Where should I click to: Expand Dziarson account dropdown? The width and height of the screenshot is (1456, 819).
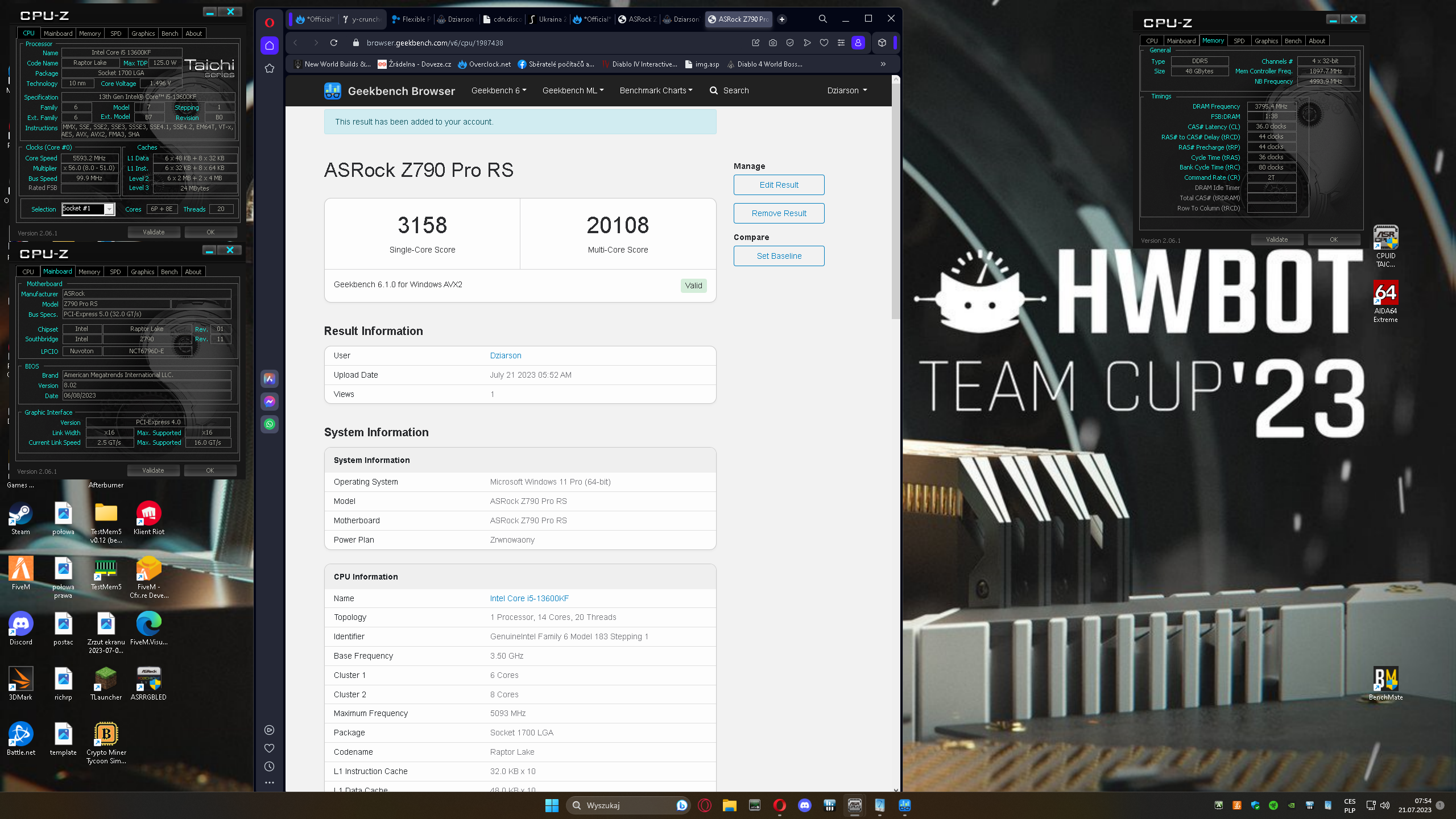(x=847, y=90)
